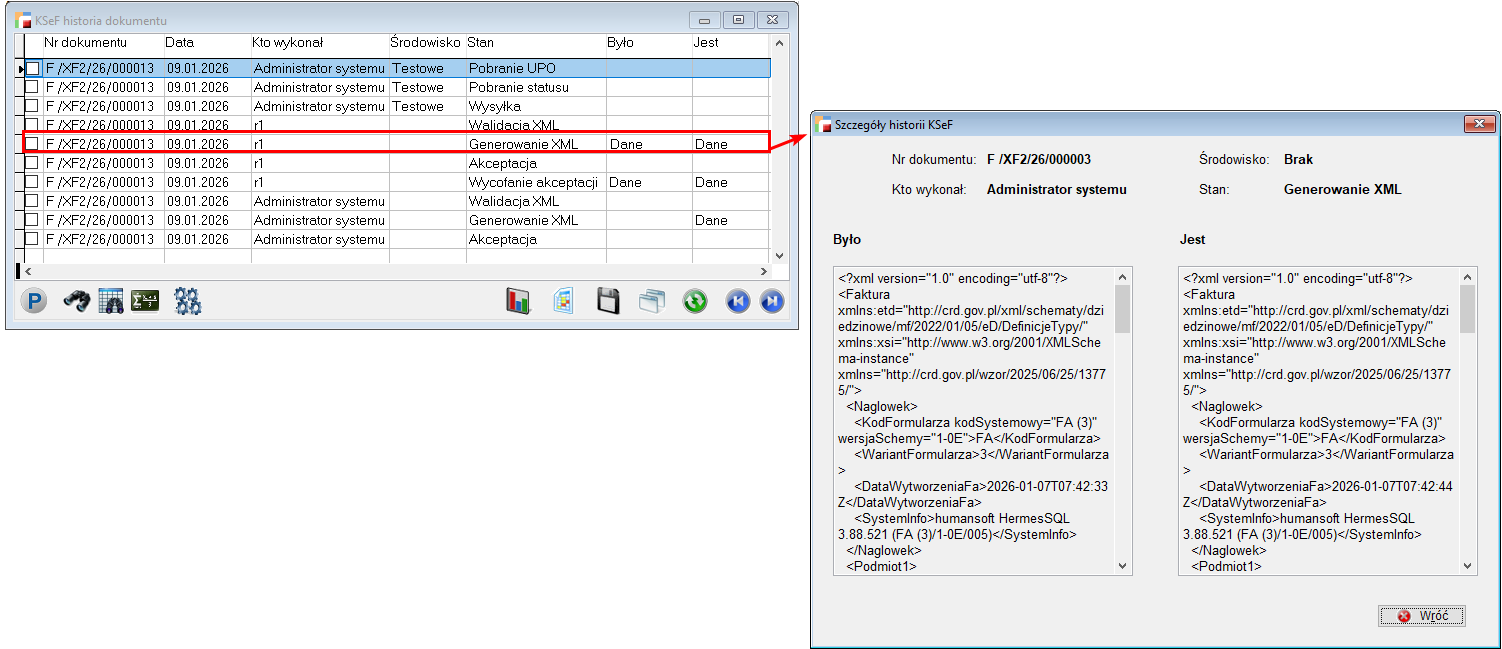Open the sum formula calculator icon

(146, 302)
